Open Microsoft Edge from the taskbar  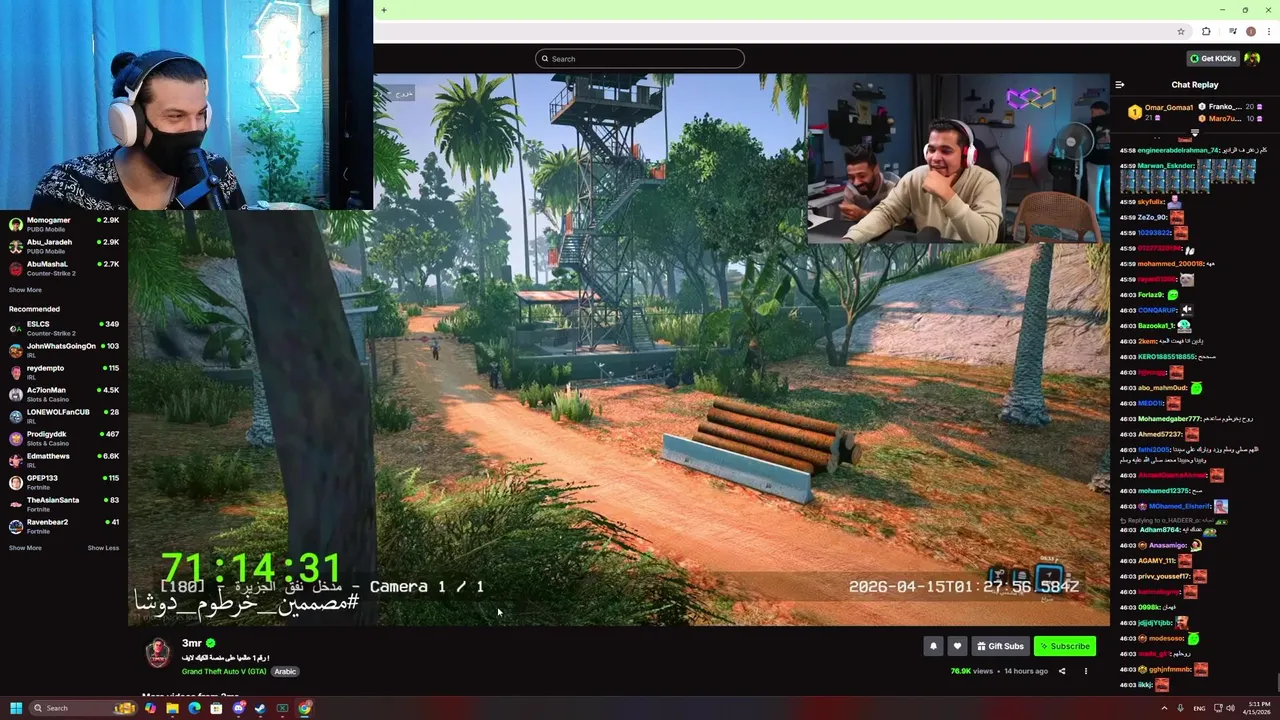[194, 708]
